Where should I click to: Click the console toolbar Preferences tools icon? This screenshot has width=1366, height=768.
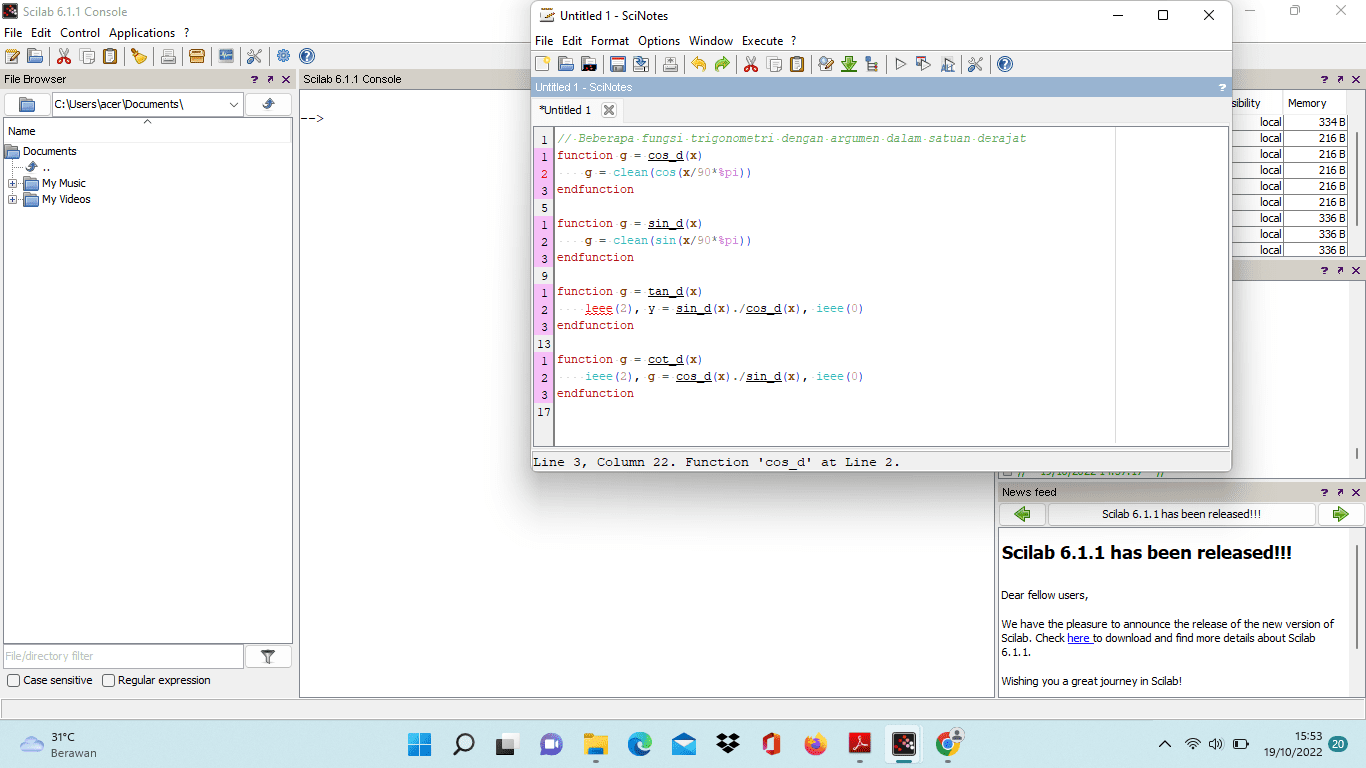coord(255,56)
